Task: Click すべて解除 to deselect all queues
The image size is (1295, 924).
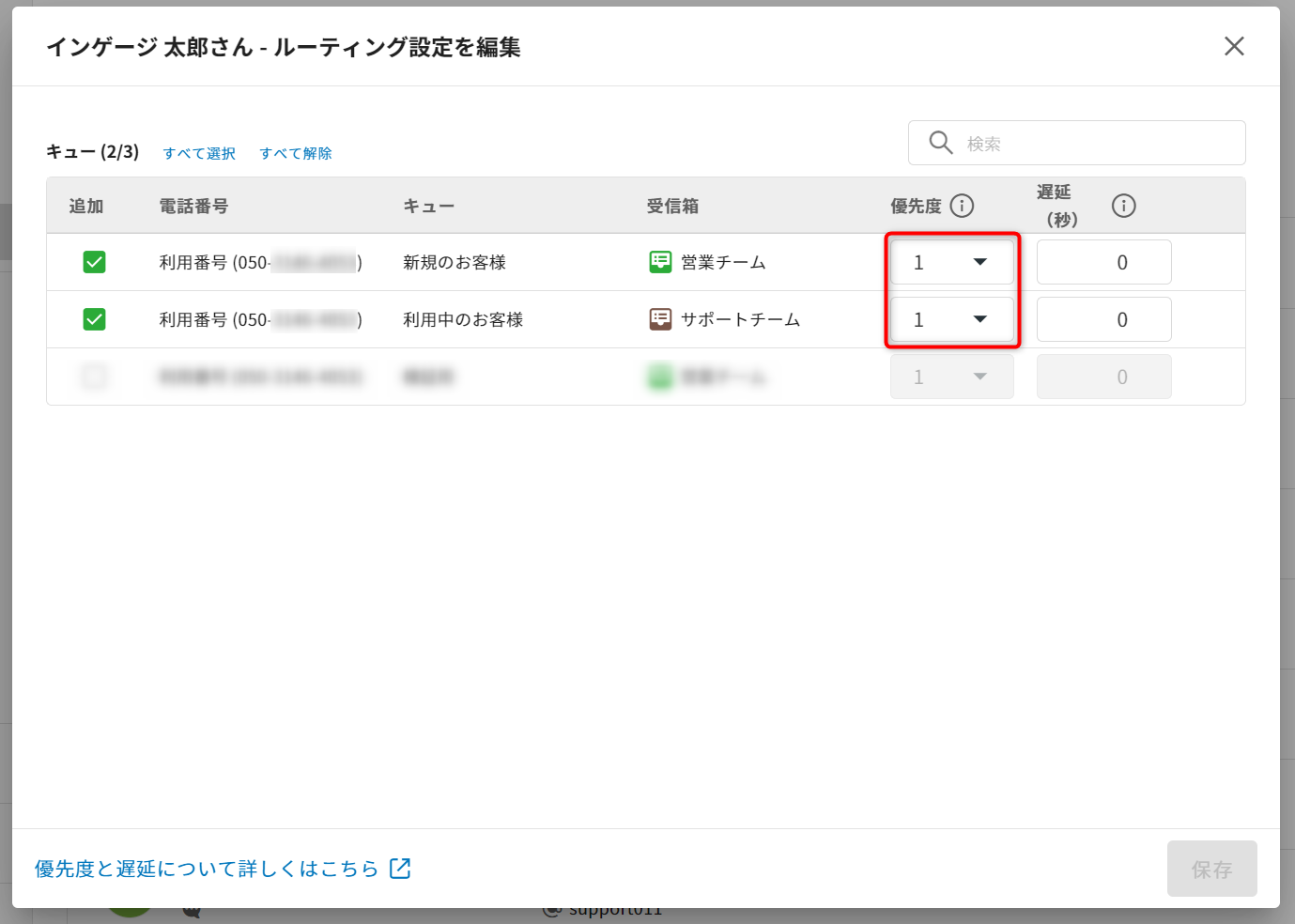Action: coord(296,153)
